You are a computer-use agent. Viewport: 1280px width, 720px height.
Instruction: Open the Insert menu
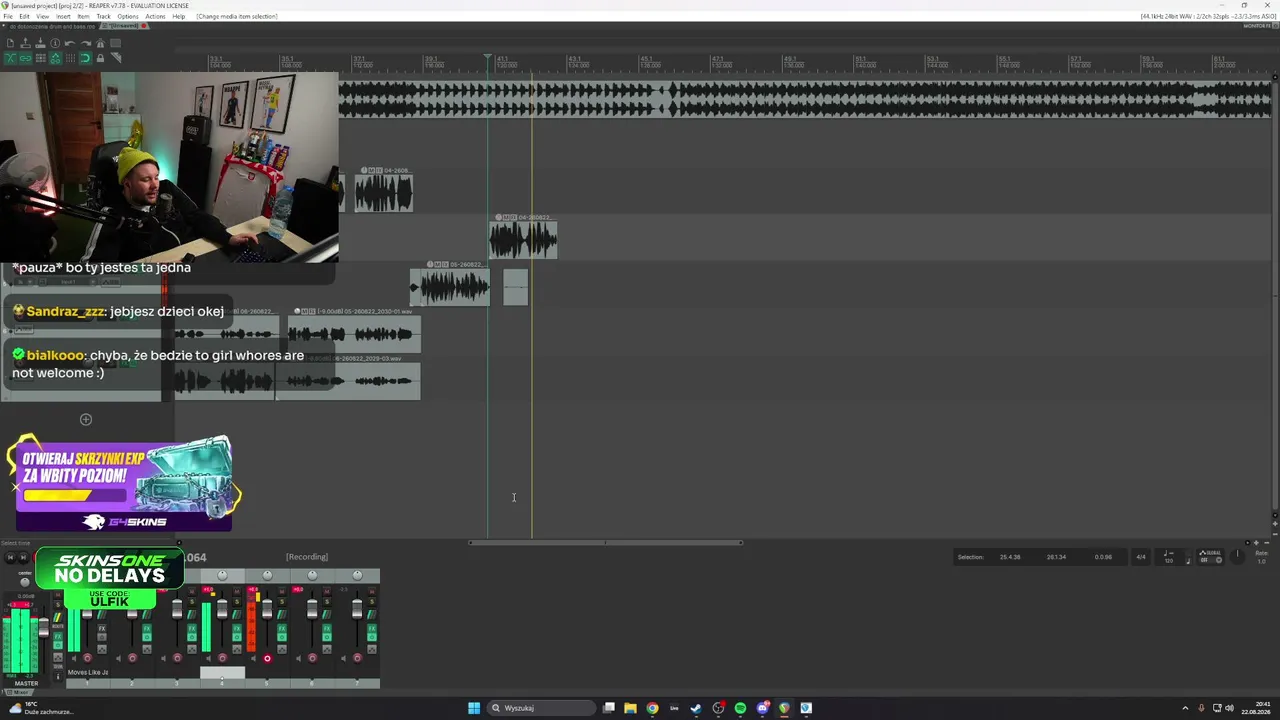point(64,17)
